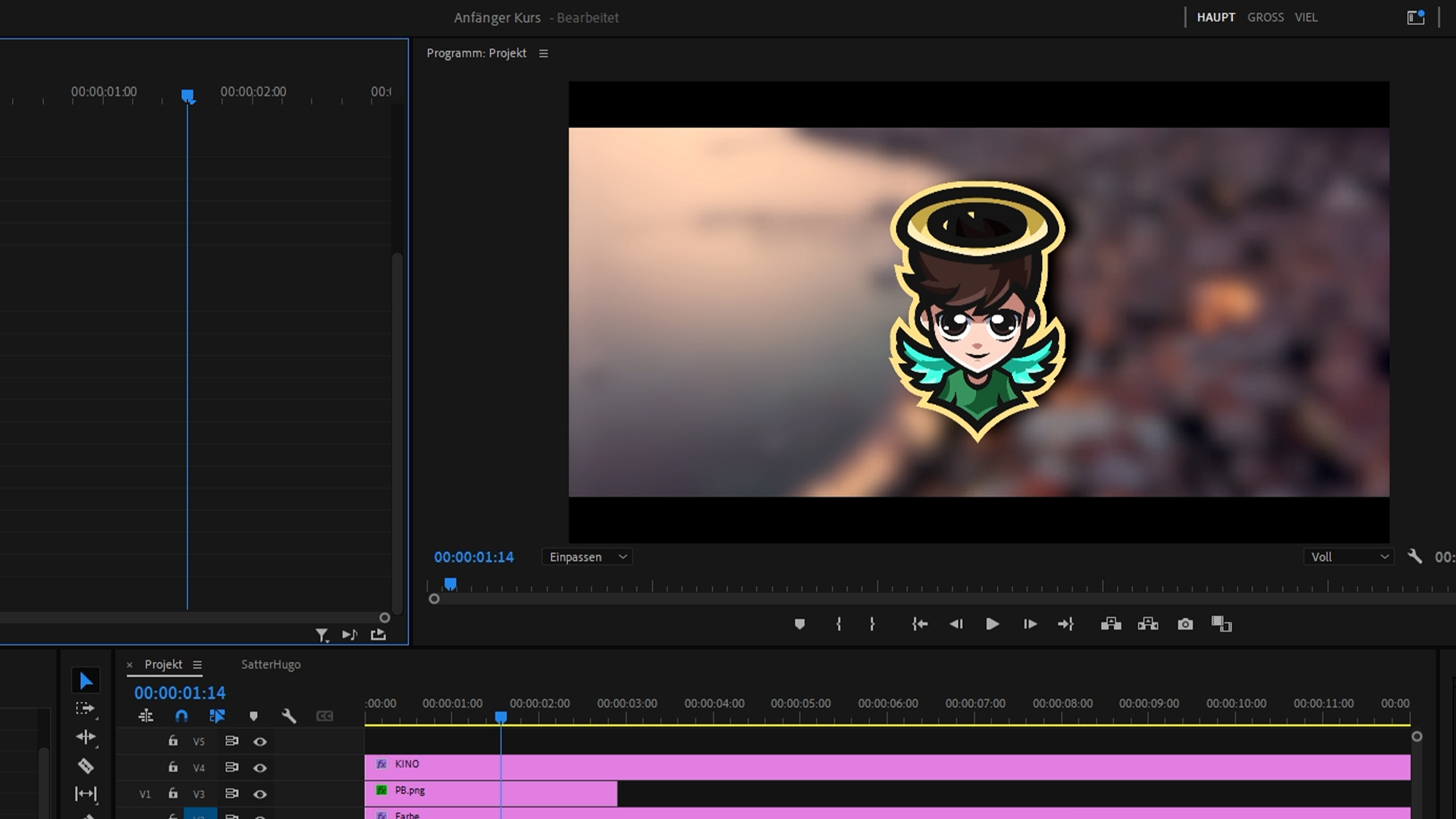Toggle sequence nesting insert mode
Image resolution: width=1456 pixels, height=819 pixels.
[146, 716]
